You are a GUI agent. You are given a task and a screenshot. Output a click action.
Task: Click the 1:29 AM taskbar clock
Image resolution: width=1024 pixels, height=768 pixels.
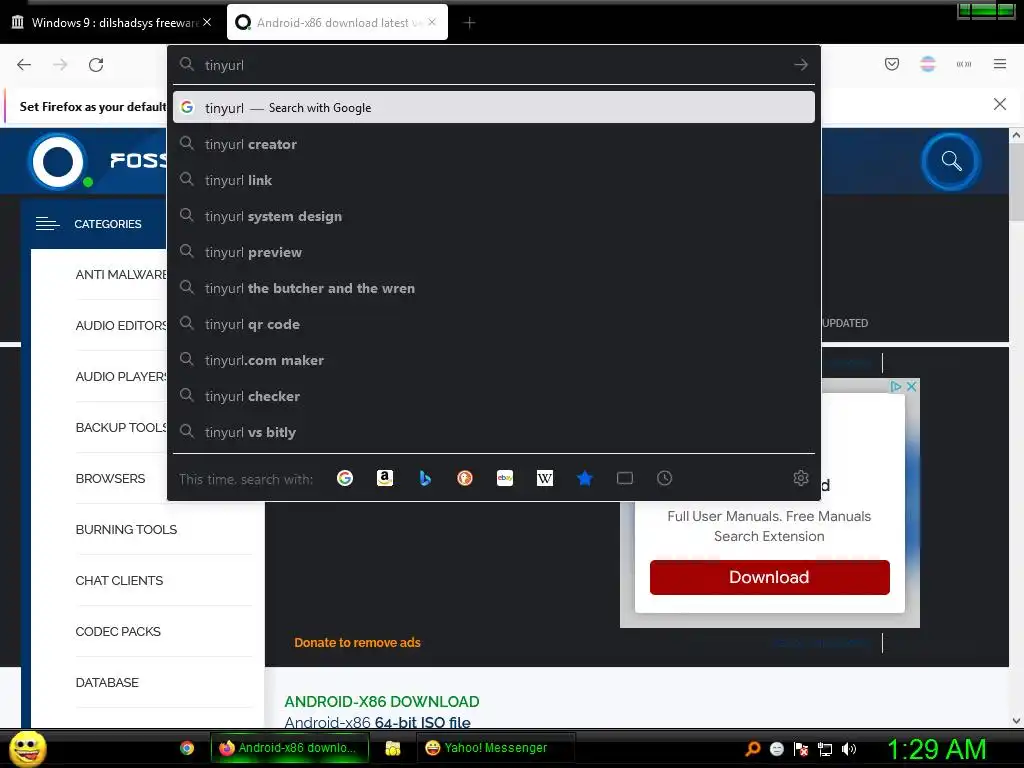coord(936,749)
